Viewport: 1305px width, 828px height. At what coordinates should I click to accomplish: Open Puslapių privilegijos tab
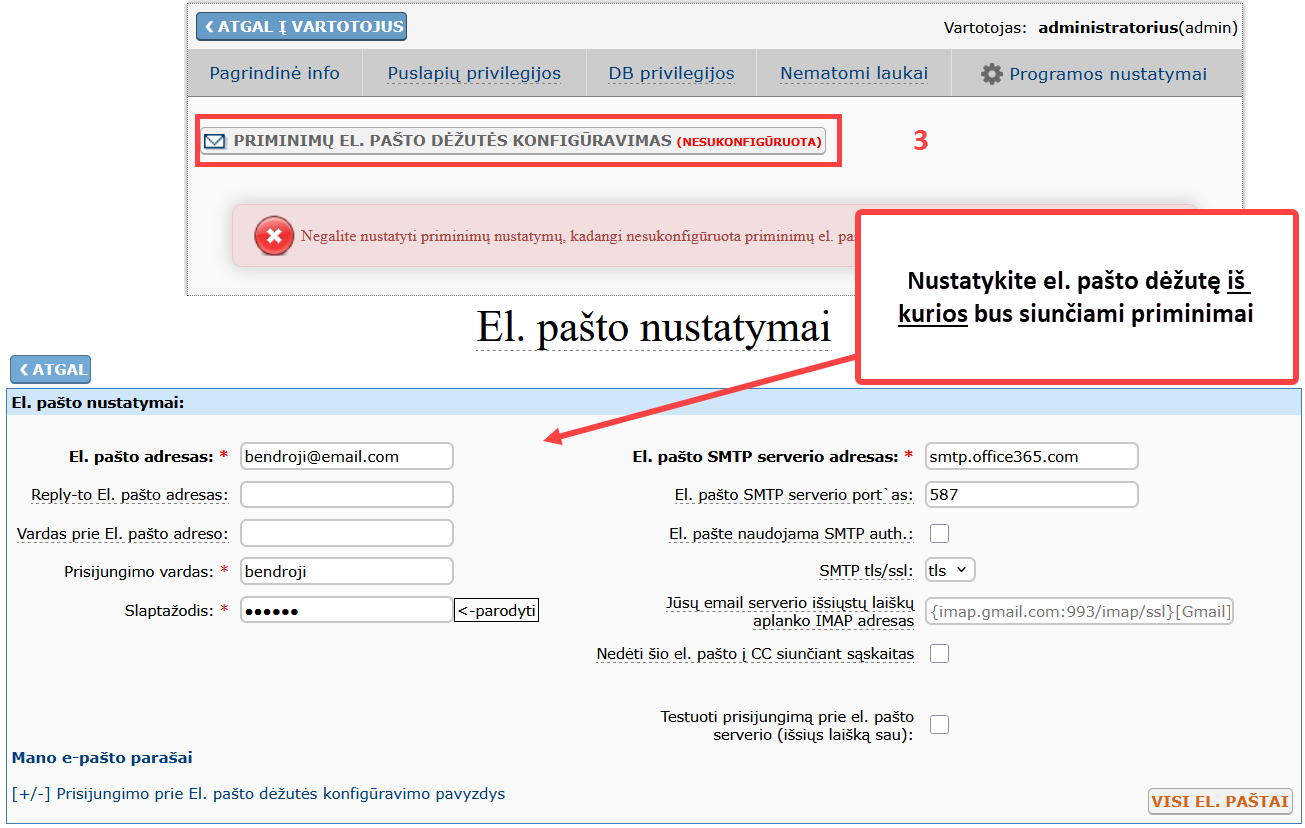tap(474, 74)
